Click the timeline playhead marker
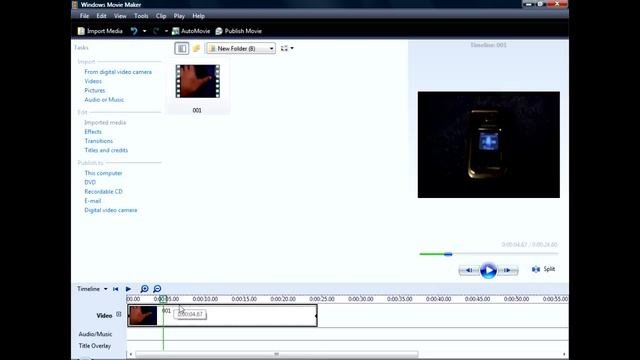Image resolution: width=640 pixels, height=360 pixels. (x=163, y=299)
